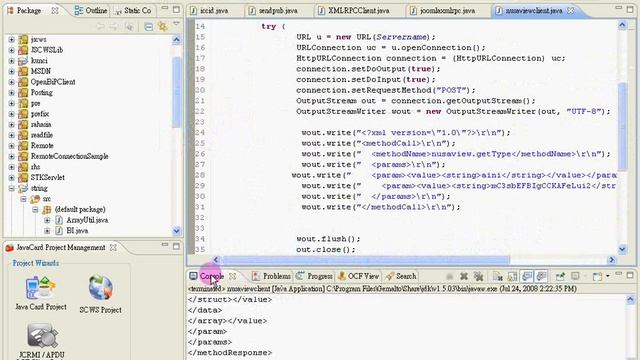Open the OCF View tab

(358, 276)
